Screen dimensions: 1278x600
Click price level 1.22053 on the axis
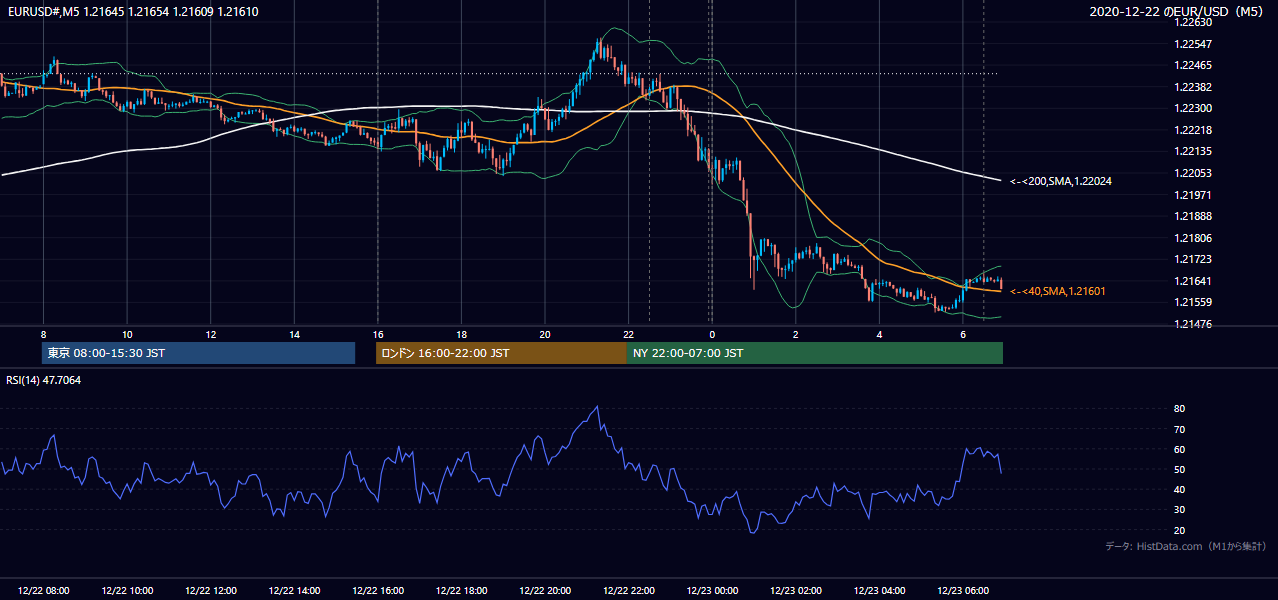click(x=1195, y=173)
